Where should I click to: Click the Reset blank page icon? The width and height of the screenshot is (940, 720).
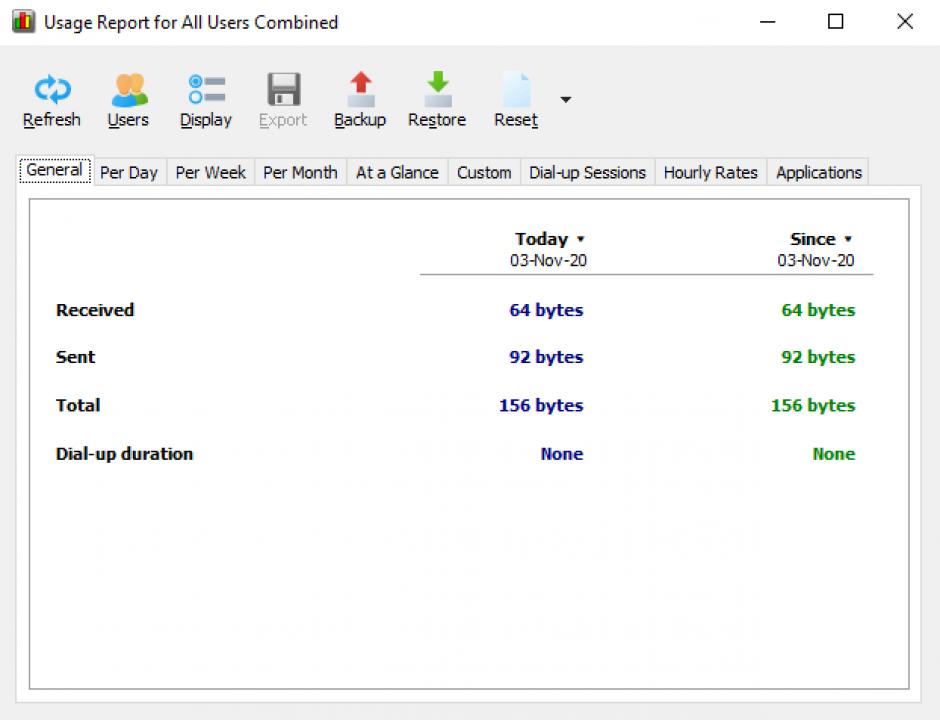(516, 89)
